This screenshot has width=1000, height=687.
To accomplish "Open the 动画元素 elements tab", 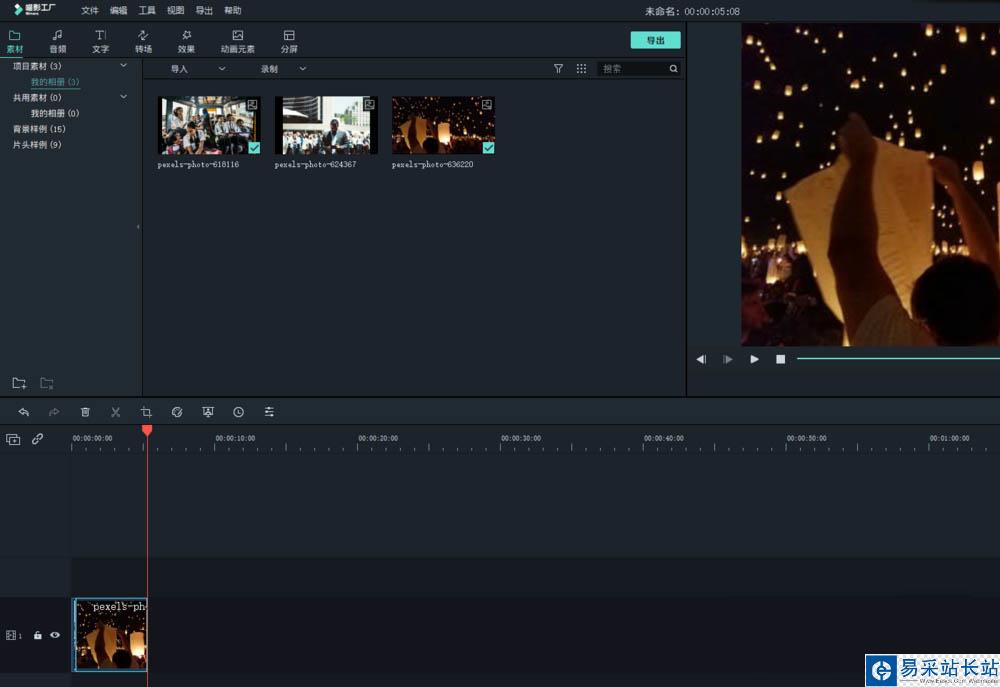I will 237,41.
